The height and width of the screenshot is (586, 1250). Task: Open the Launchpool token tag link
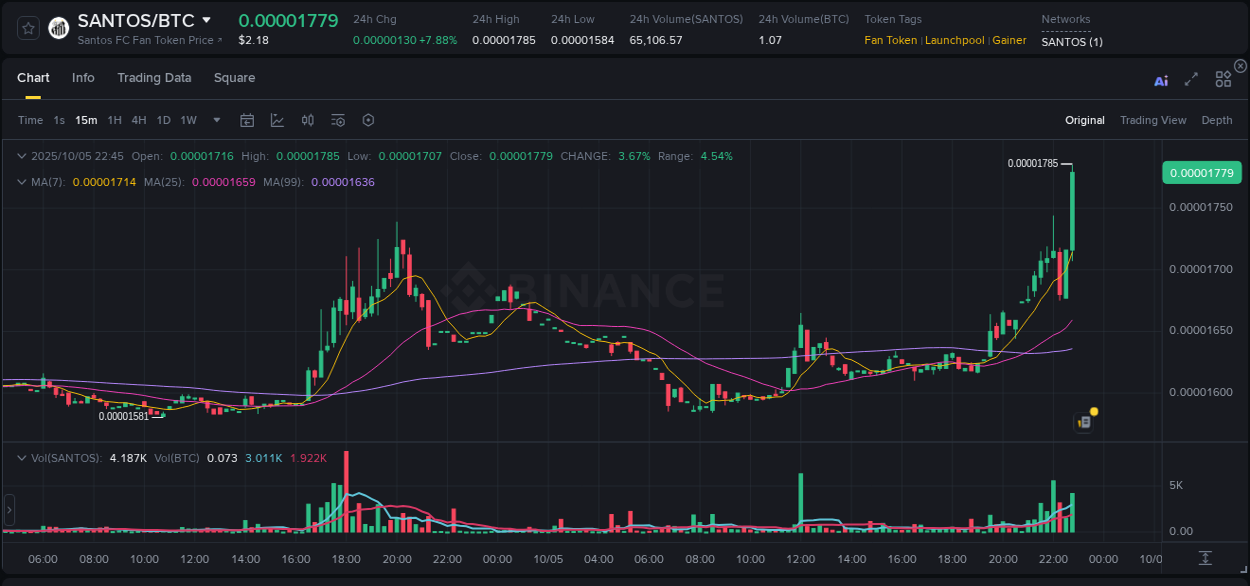coord(954,40)
